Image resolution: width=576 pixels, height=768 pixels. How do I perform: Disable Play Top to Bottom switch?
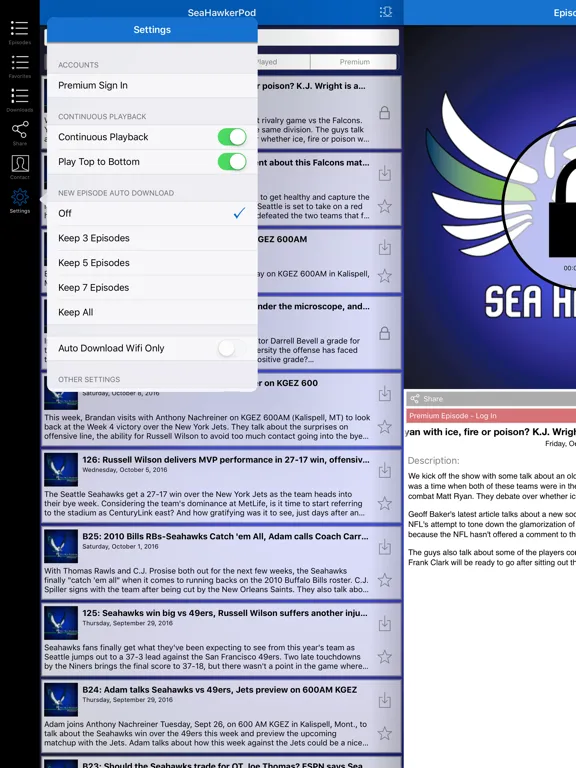click(232, 162)
